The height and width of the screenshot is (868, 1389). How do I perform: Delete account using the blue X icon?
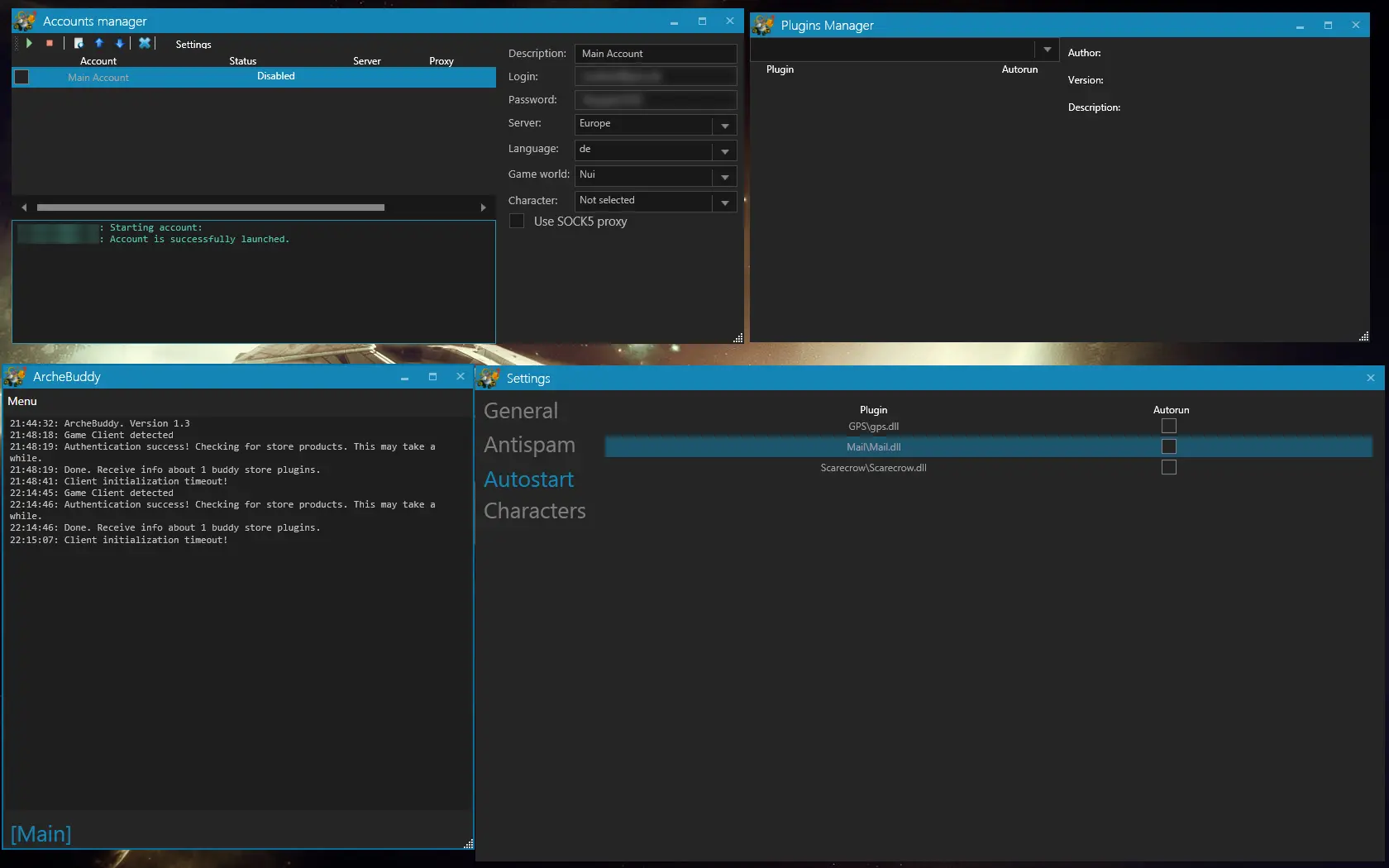(x=145, y=43)
